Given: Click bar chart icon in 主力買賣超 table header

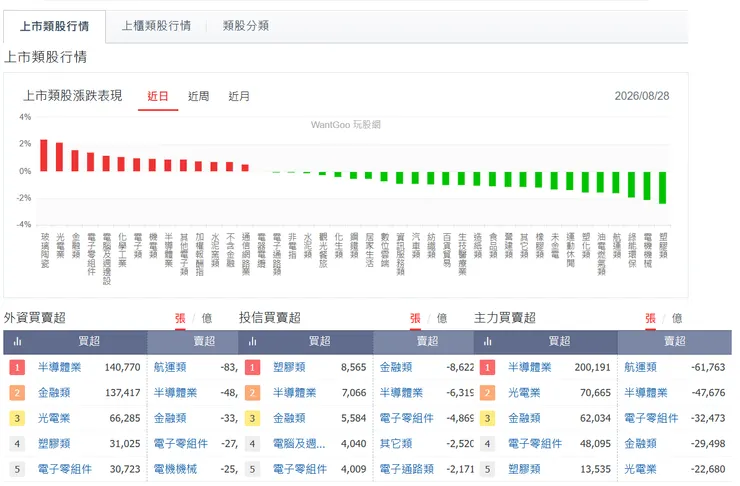Looking at the screenshot, I should pyautogui.click(x=488, y=341).
